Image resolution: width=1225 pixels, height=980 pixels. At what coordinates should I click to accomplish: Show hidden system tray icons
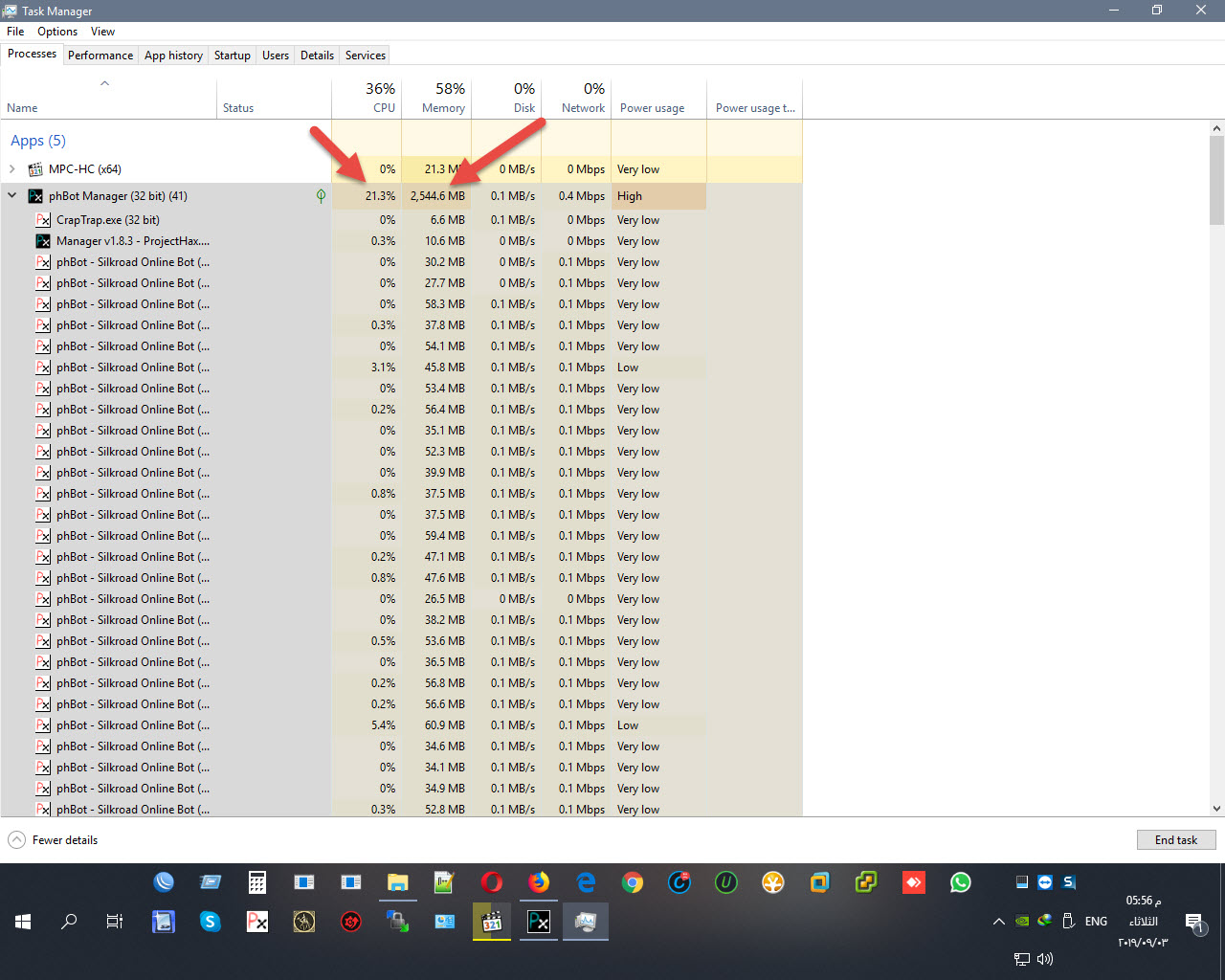(998, 922)
